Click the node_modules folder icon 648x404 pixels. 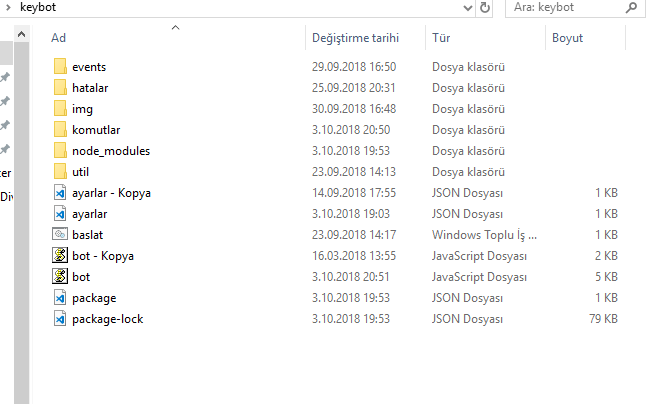60,151
